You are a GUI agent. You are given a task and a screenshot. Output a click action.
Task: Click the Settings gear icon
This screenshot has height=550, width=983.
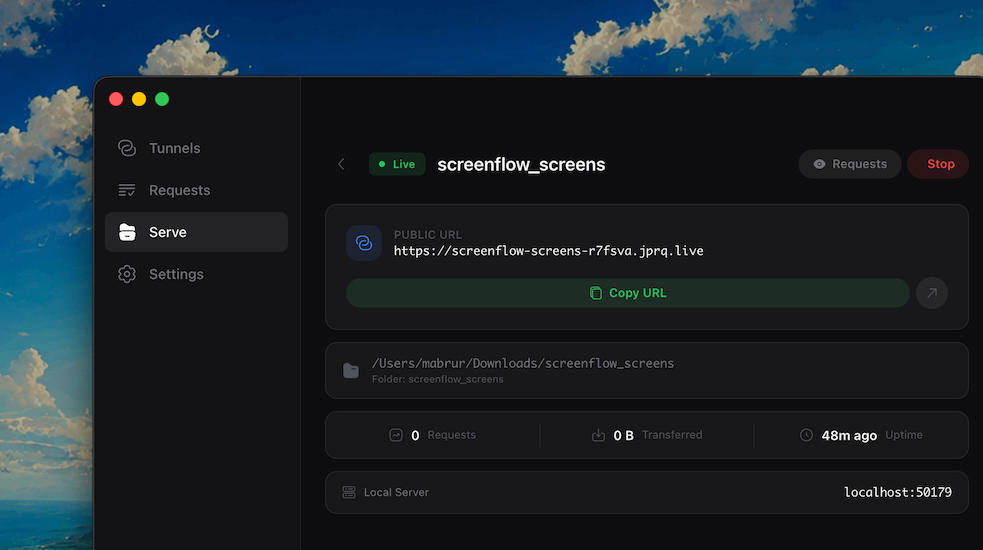127,274
